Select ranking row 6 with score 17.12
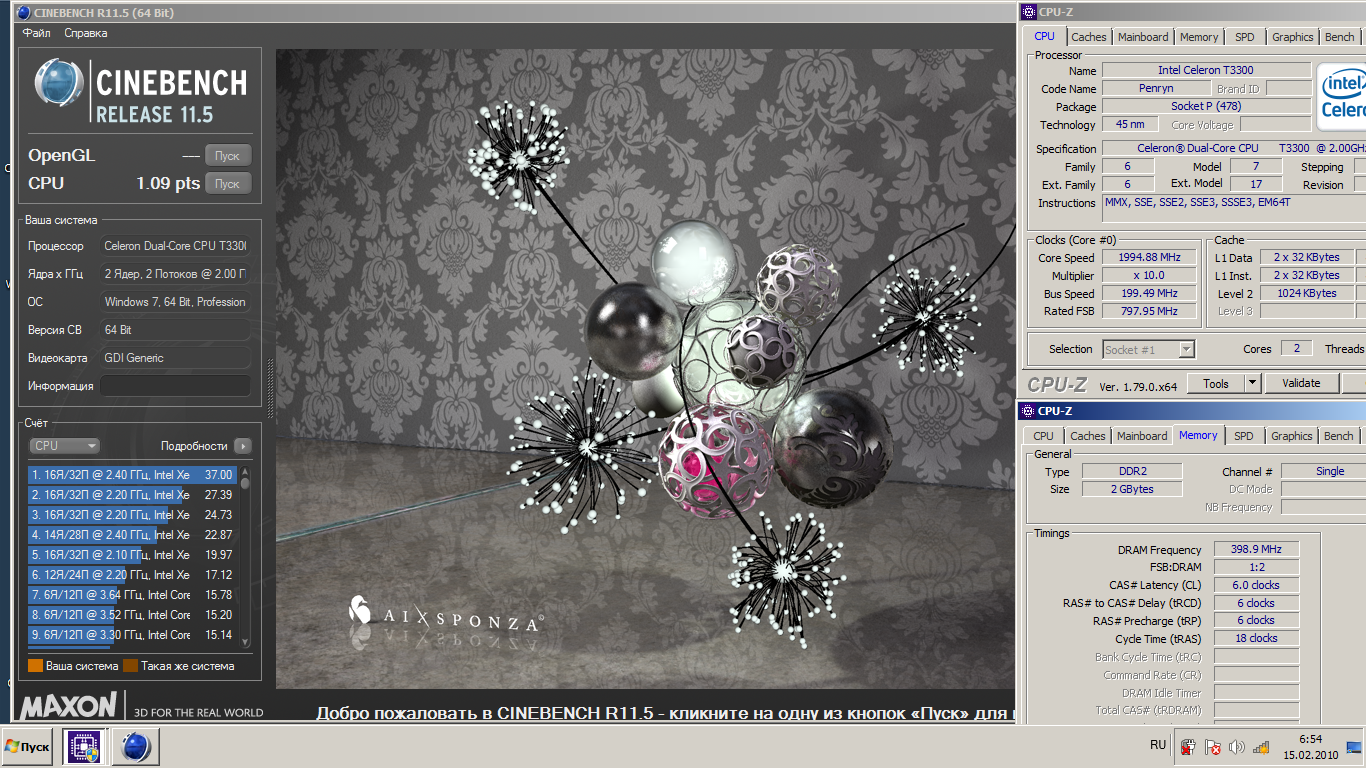1366x768 pixels. point(132,575)
